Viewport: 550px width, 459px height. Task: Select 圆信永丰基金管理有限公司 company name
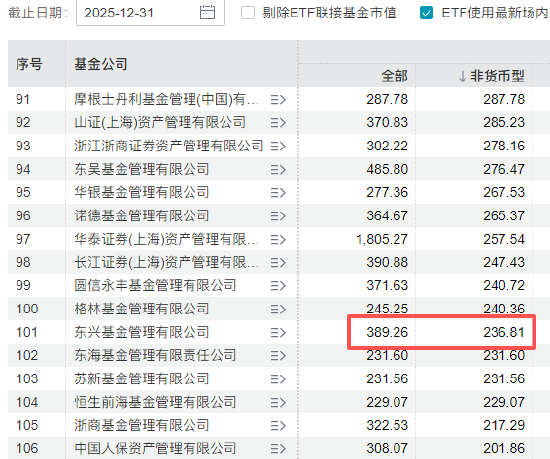click(155, 285)
